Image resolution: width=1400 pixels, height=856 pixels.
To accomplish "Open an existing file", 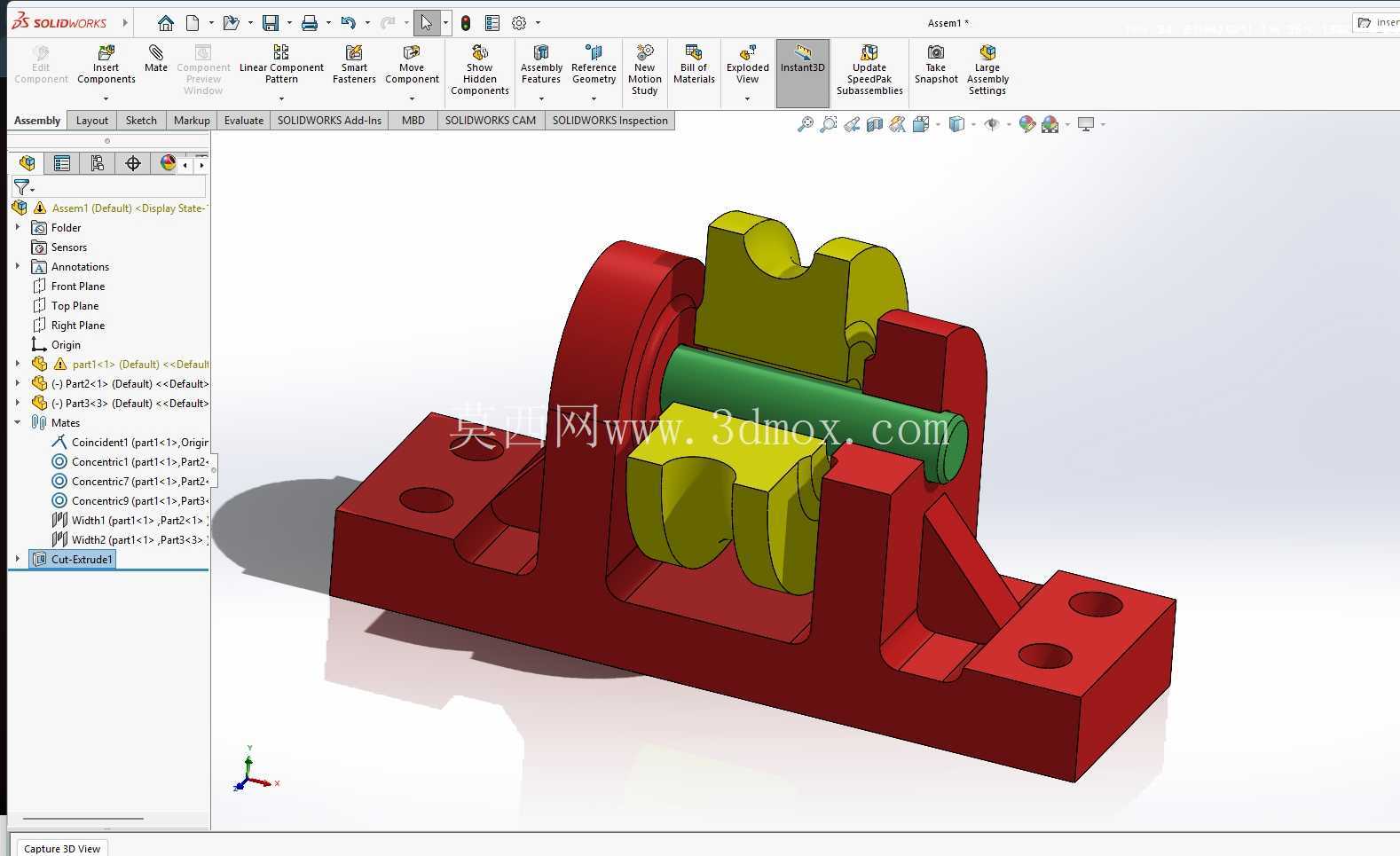I will pos(231,23).
